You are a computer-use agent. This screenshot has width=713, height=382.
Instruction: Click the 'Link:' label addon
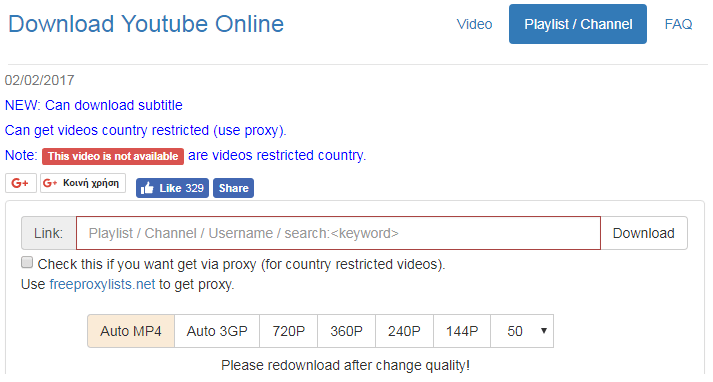pyautogui.click(x=49, y=233)
